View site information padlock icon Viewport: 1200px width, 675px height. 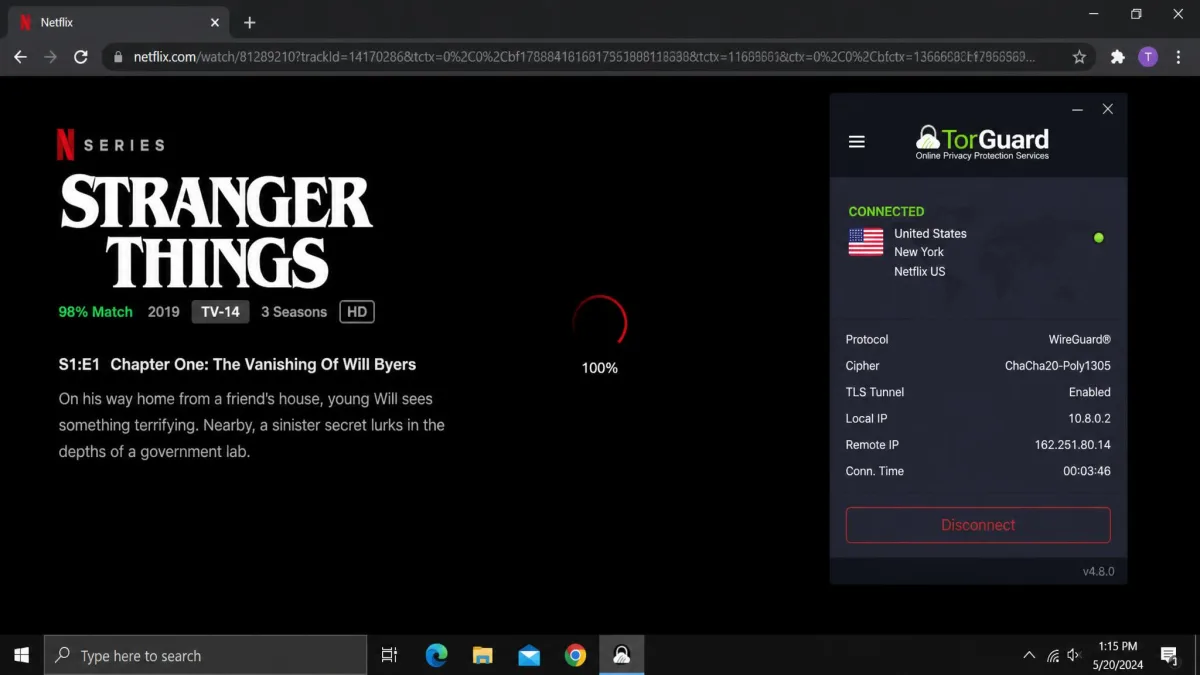[x=118, y=57]
